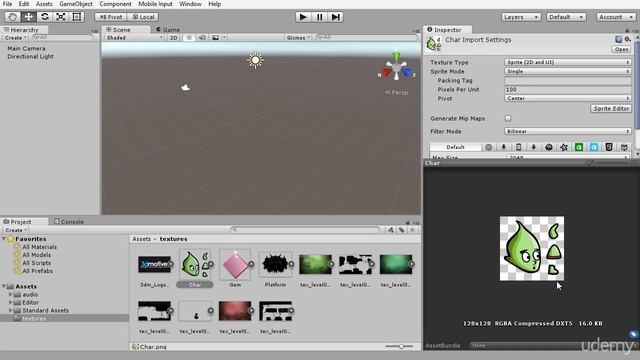Open Layers dropdown
This screenshot has width=640, height=360.
pyautogui.click(x=521, y=17)
